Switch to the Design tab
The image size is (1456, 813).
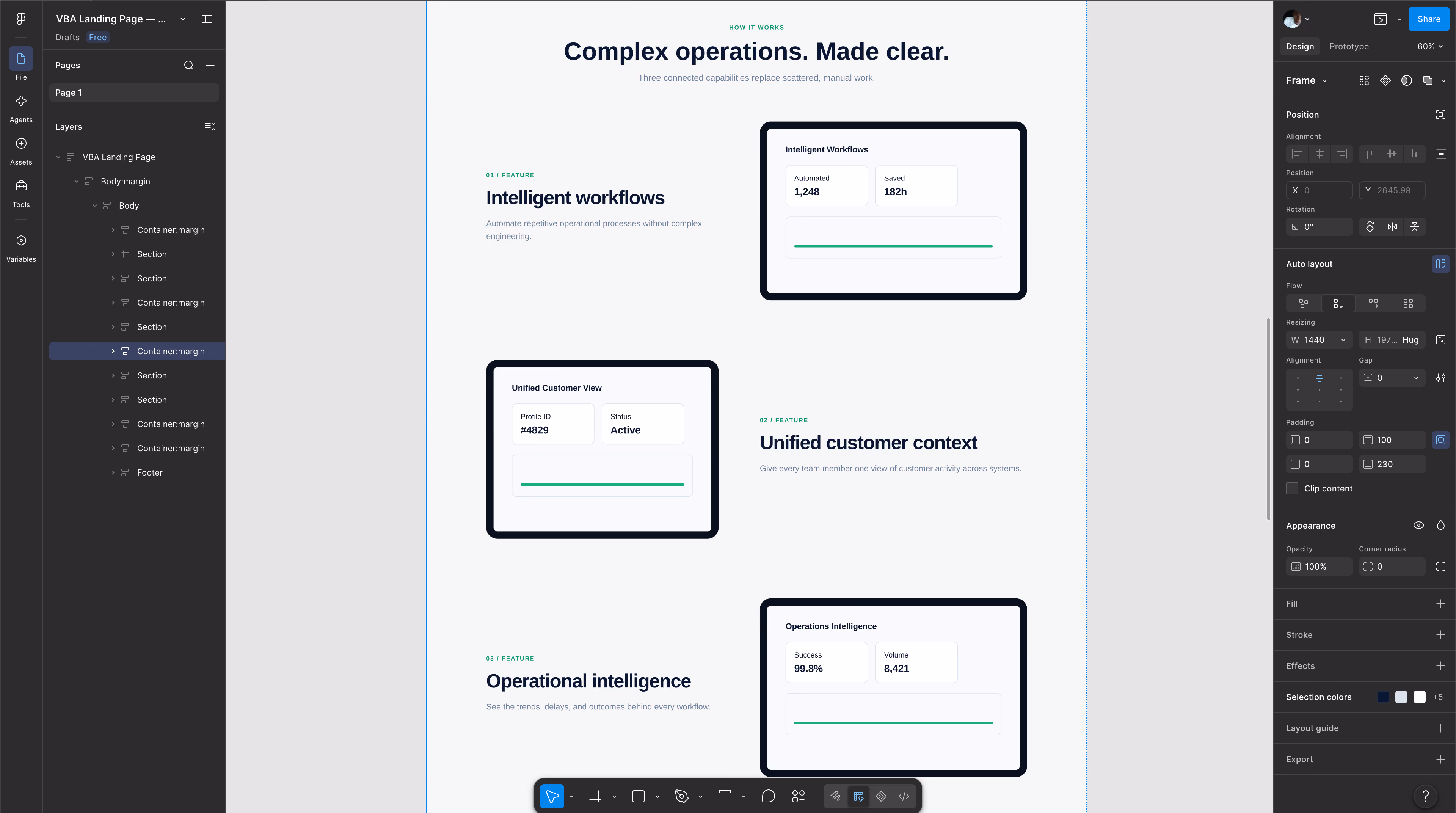pyautogui.click(x=1299, y=46)
